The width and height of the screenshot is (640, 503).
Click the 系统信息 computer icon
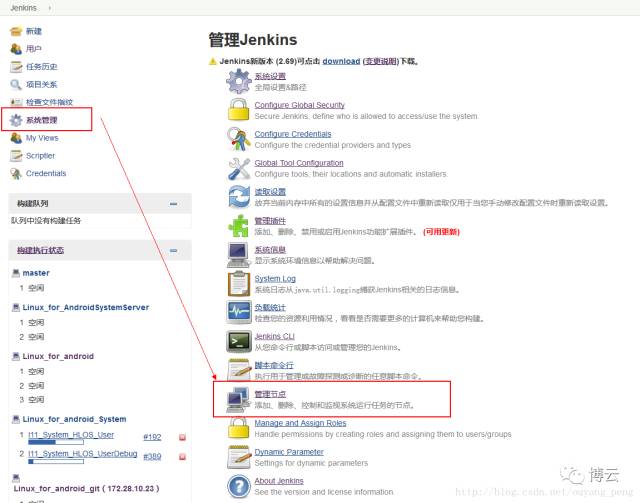pos(239,255)
